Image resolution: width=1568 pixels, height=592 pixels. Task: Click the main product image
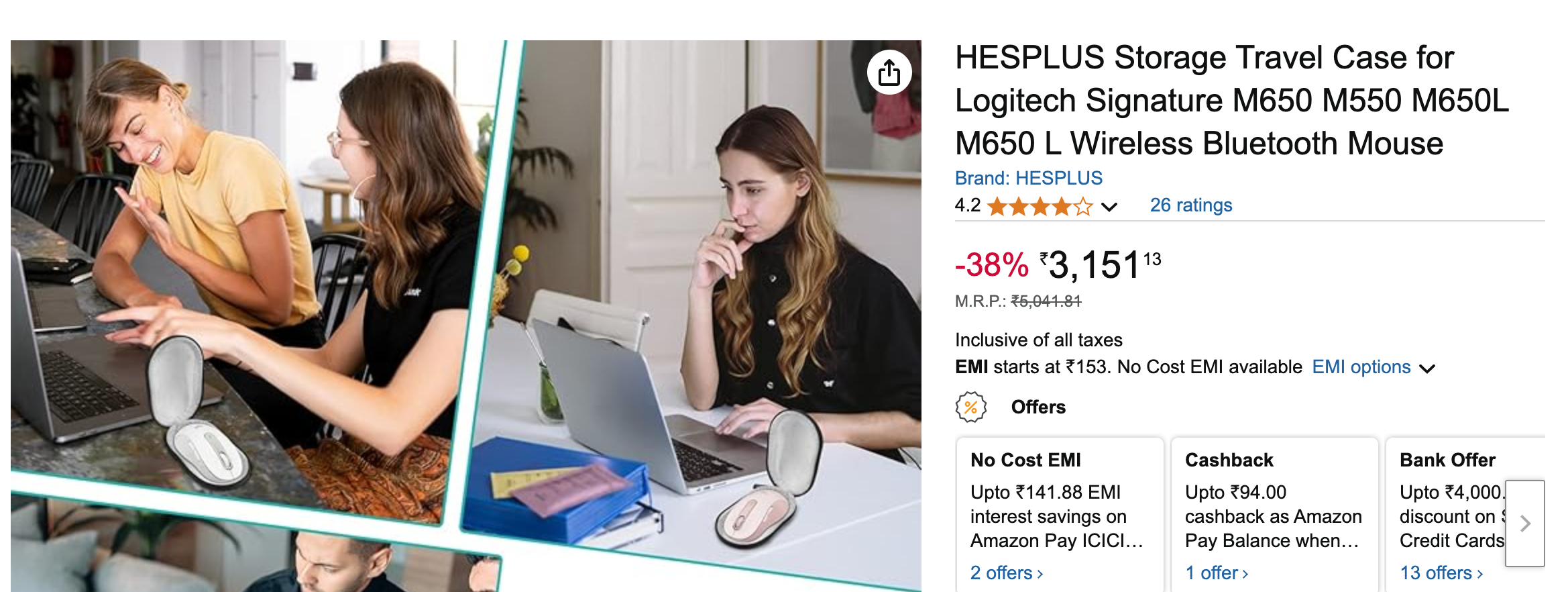(x=466, y=316)
